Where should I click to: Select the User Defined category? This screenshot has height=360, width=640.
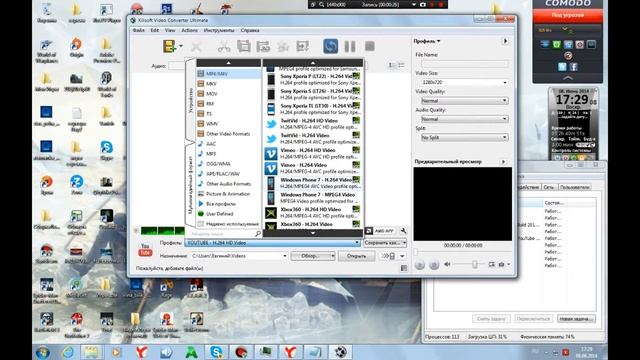point(229,214)
